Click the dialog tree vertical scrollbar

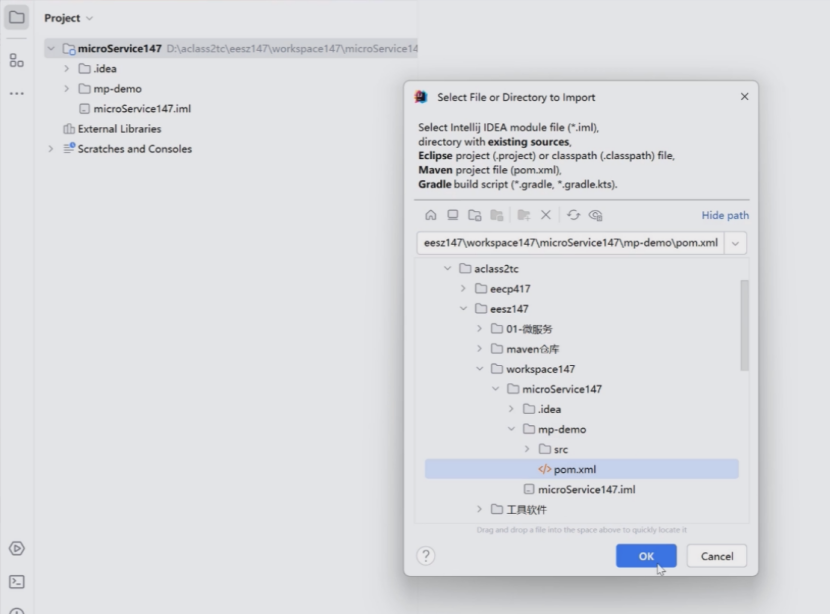(x=744, y=326)
